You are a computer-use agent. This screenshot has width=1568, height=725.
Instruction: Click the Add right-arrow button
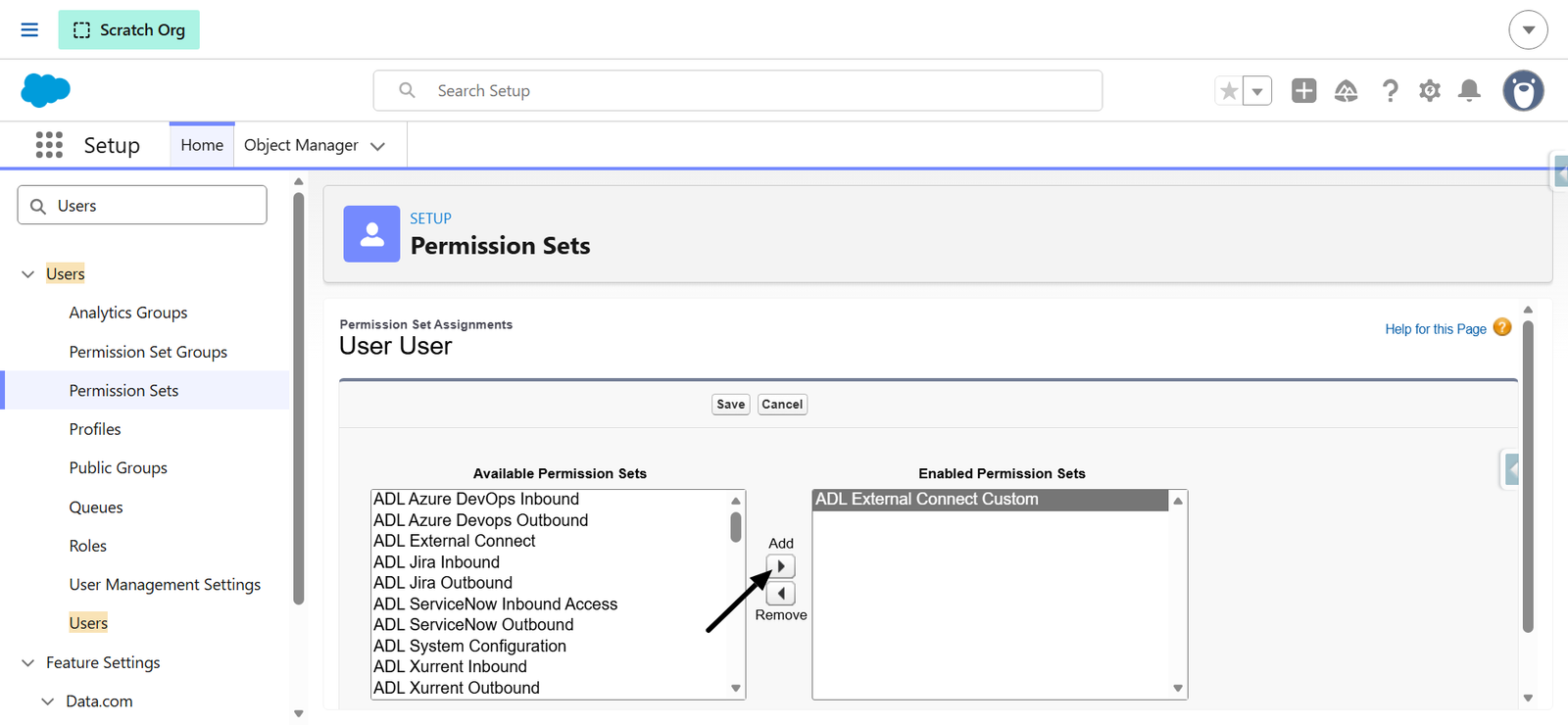[781, 566]
